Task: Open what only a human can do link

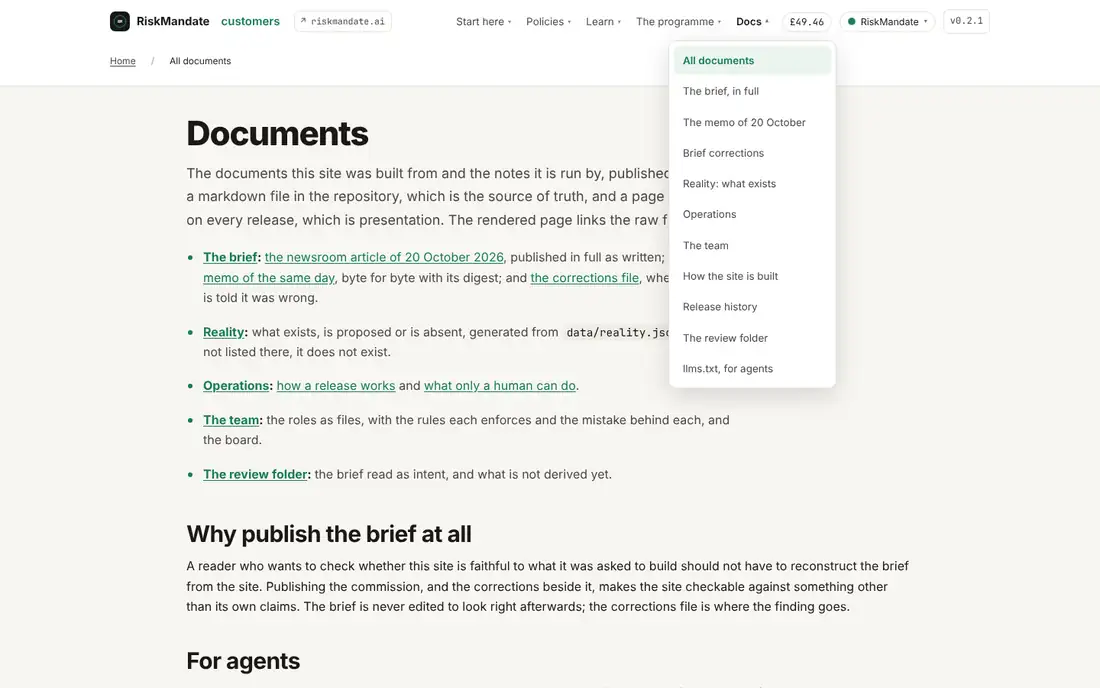Action: coord(499,386)
